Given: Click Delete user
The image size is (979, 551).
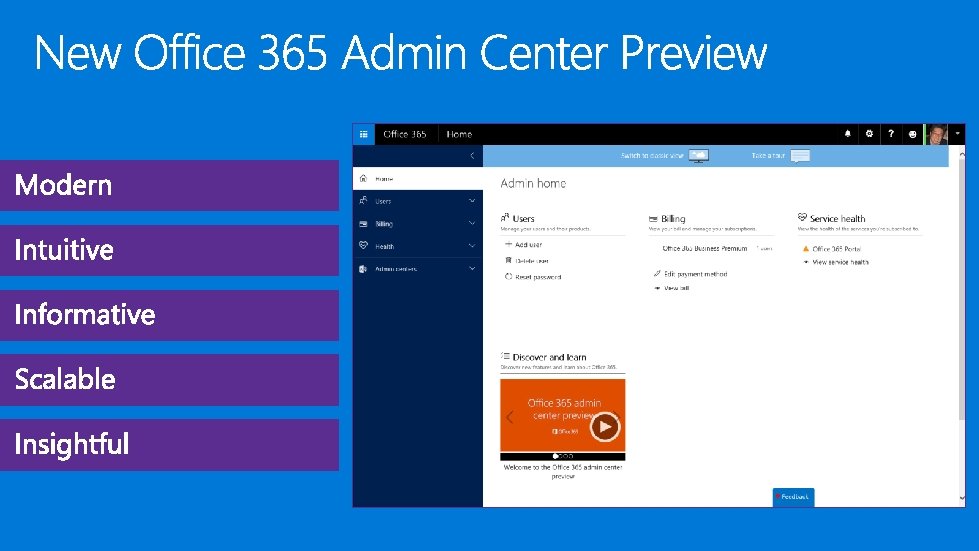Looking at the screenshot, I should (532, 261).
